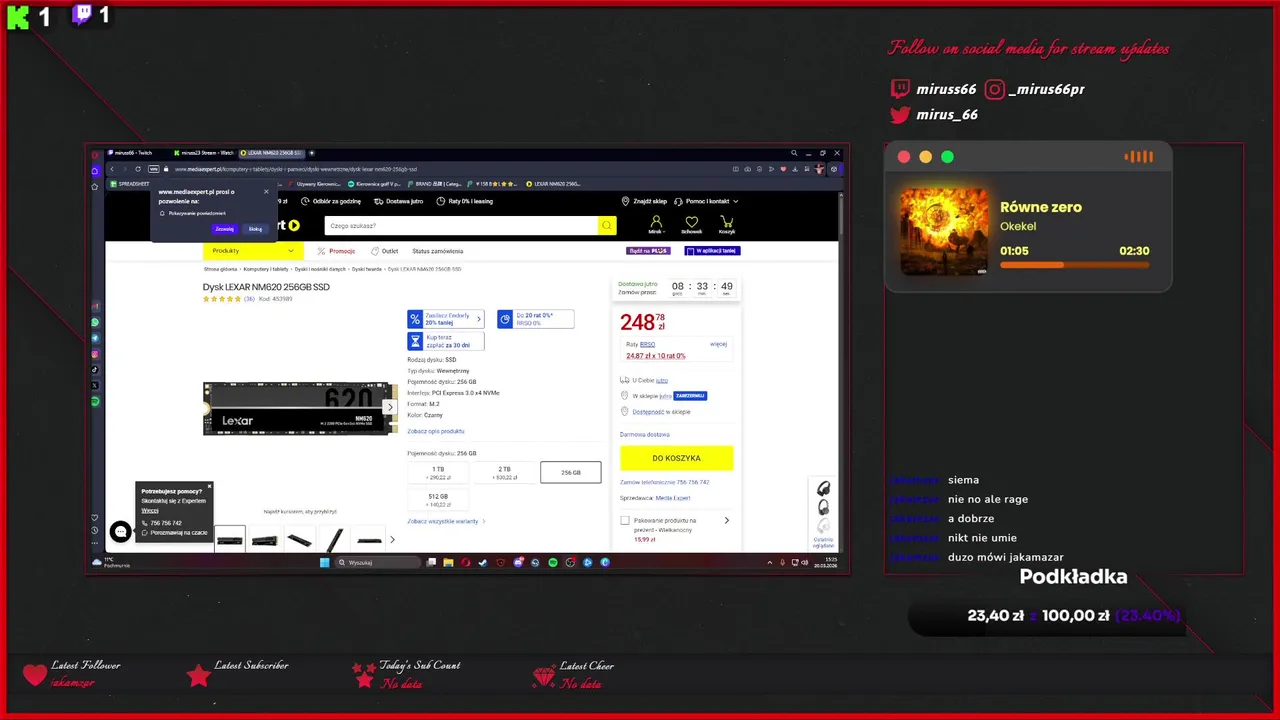The height and width of the screenshot is (720, 1280).
Task: Open Windows Start button on taskbar
Action: (x=325, y=562)
